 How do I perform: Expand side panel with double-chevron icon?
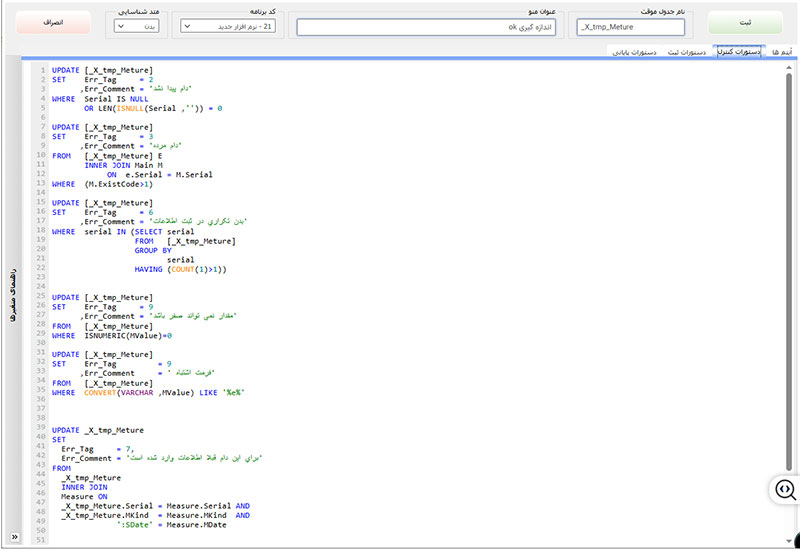[15, 537]
